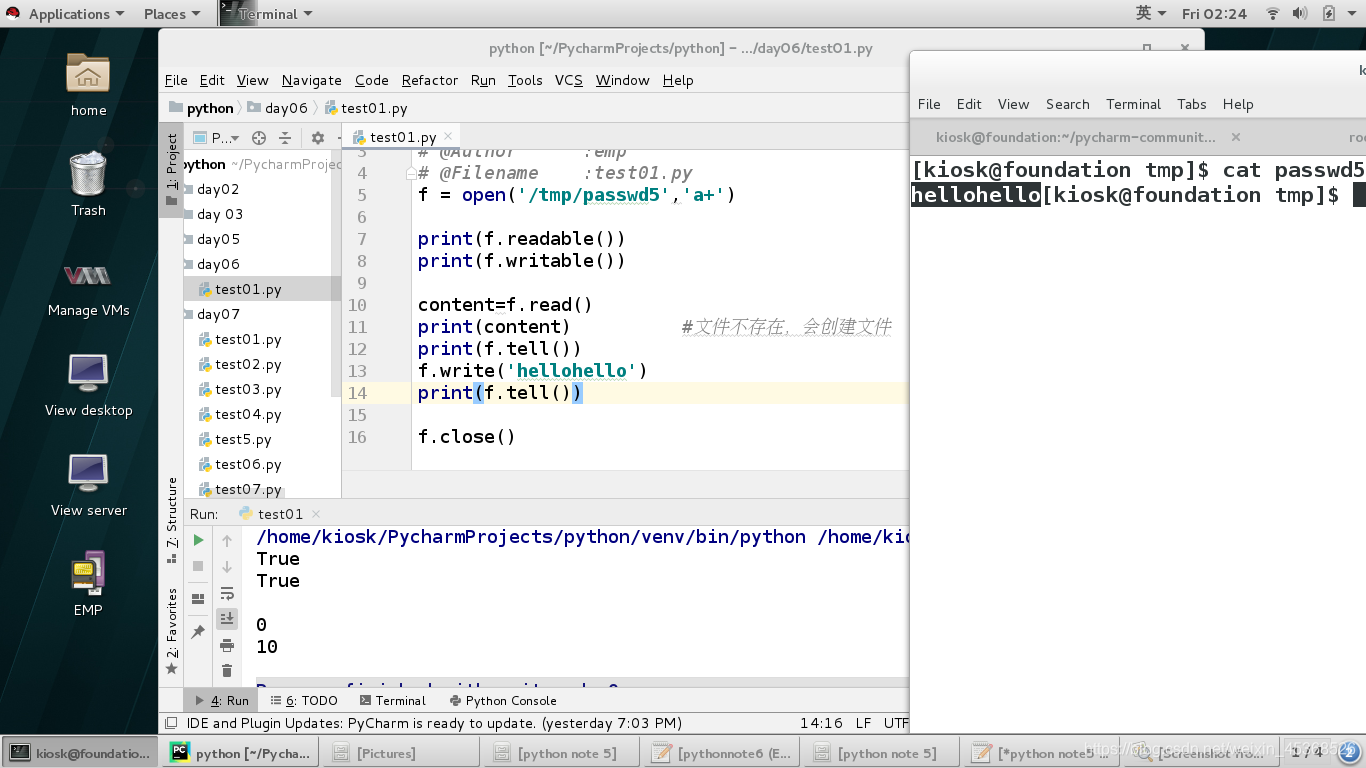Image resolution: width=1366 pixels, height=768 pixels.
Task: Toggle the fold marker on line 4
Action: [410, 173]
